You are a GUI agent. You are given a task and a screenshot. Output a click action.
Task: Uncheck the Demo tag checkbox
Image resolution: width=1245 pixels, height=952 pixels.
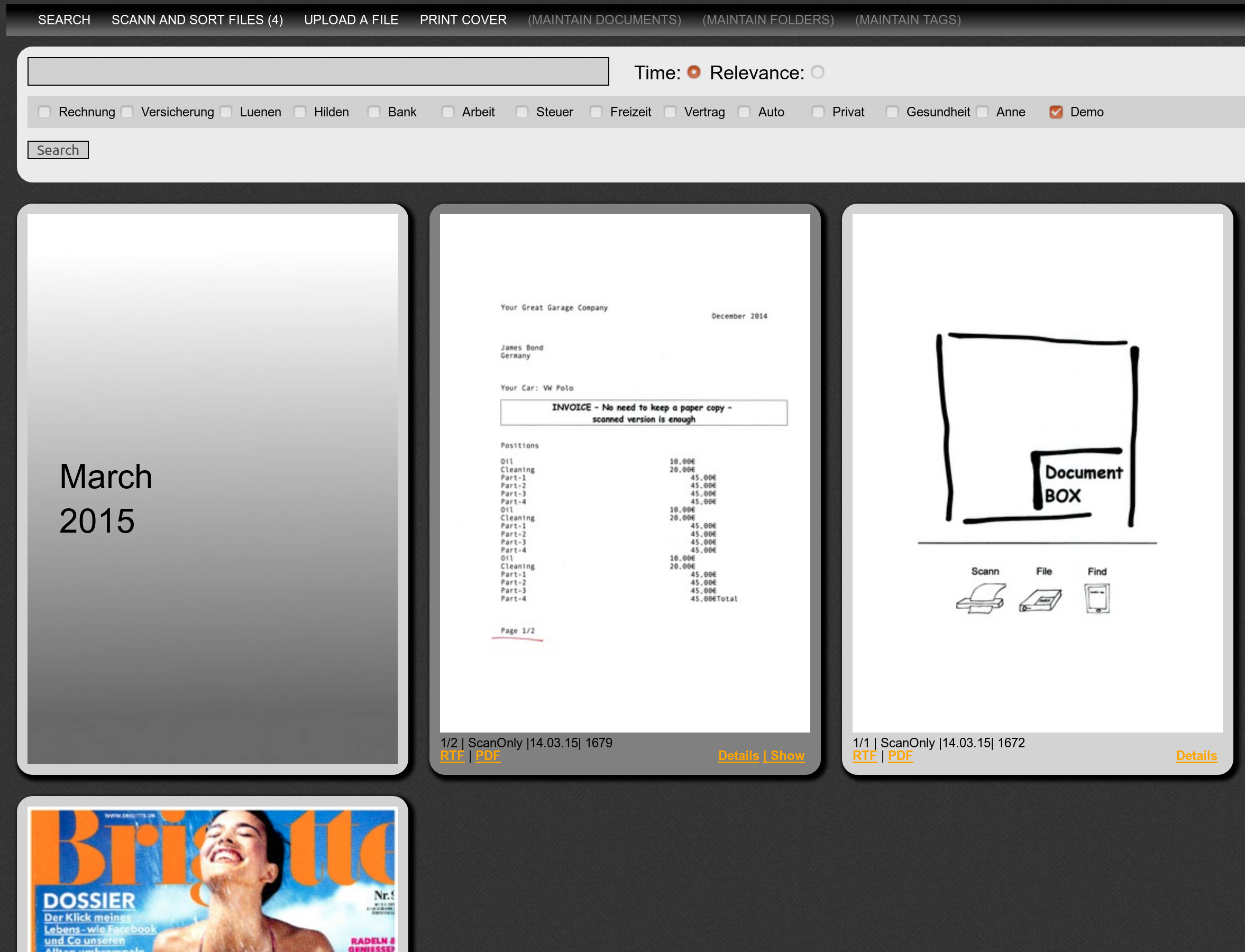point(1055,112)
